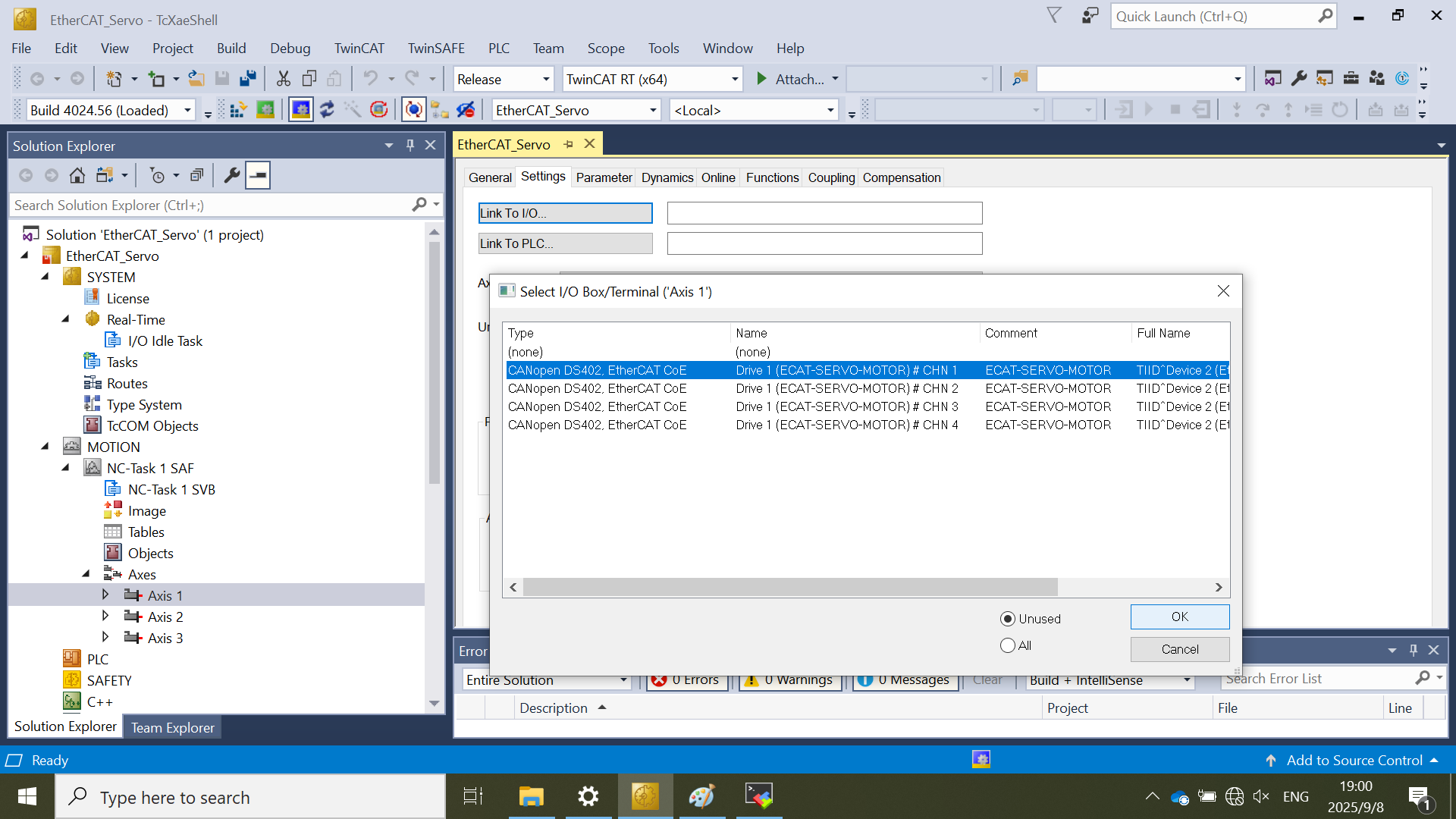Open the TwinCAT RT (x64) platform dropdown
This screenshot has height=819, width=1456.
coord(734,79)
